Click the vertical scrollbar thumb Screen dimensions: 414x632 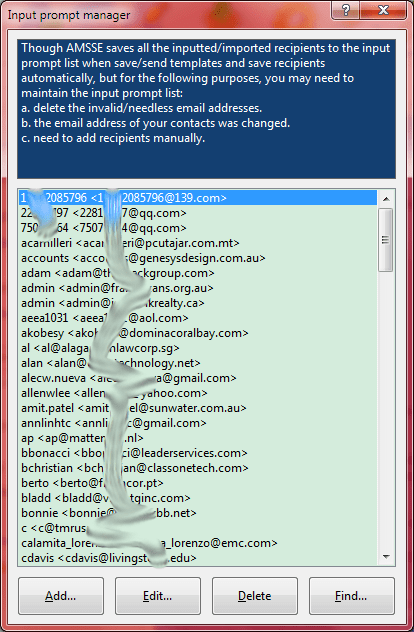(386, 240)
